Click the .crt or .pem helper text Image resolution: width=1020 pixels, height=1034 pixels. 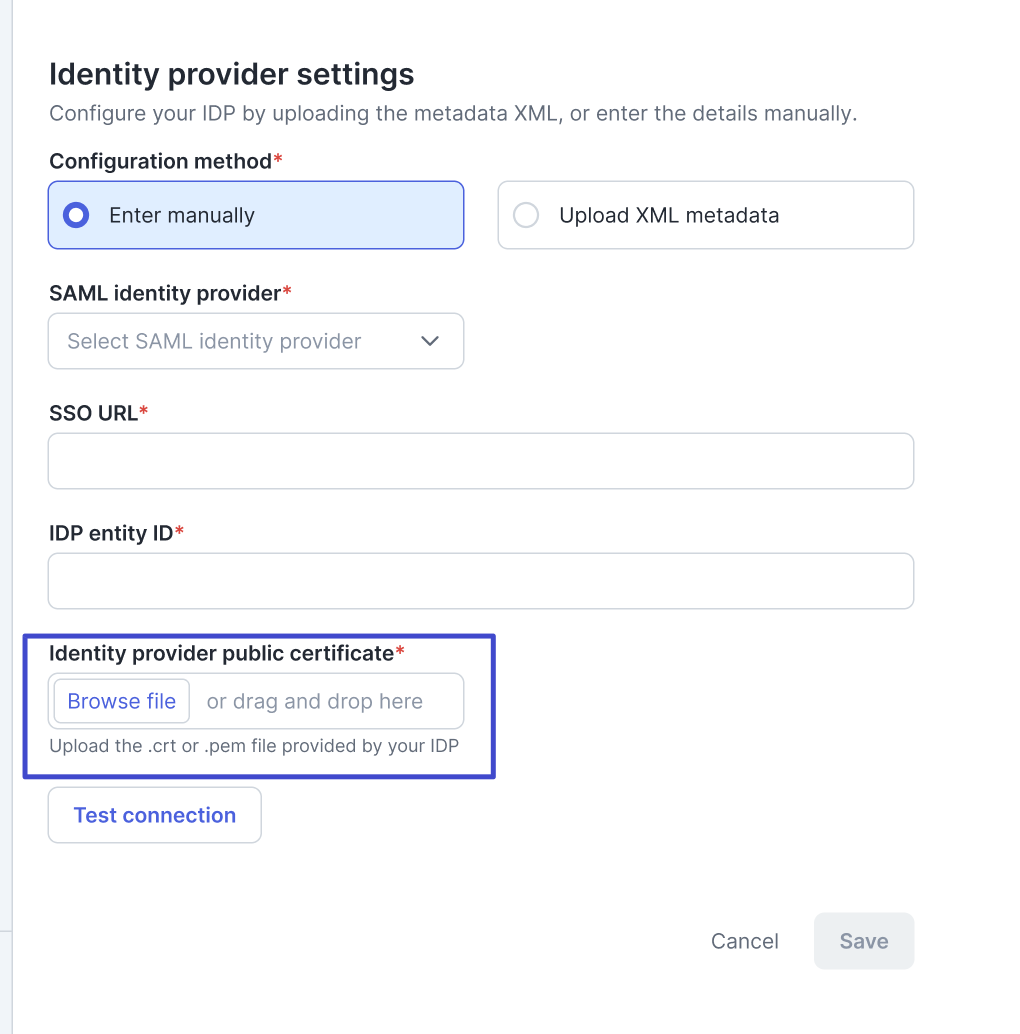tap(254, 746)
